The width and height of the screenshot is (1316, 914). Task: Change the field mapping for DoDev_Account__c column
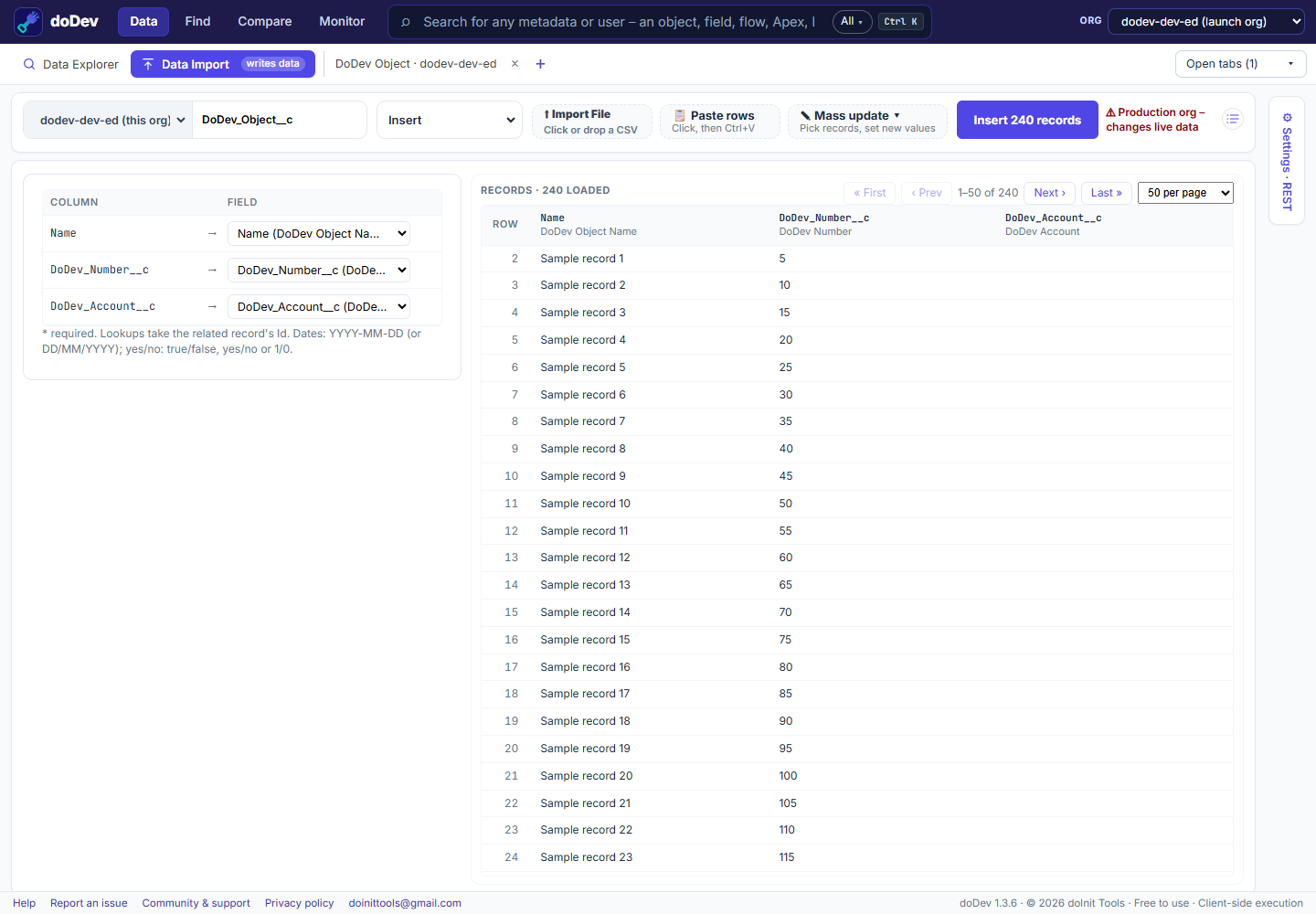[x=319, y=307]
